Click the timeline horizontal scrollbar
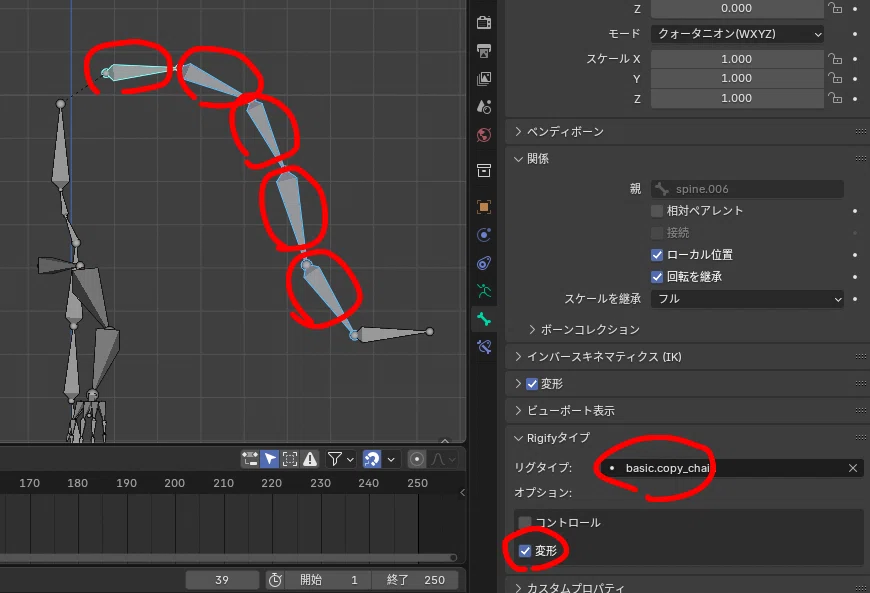Screen dimensions: 870x593 228,557
